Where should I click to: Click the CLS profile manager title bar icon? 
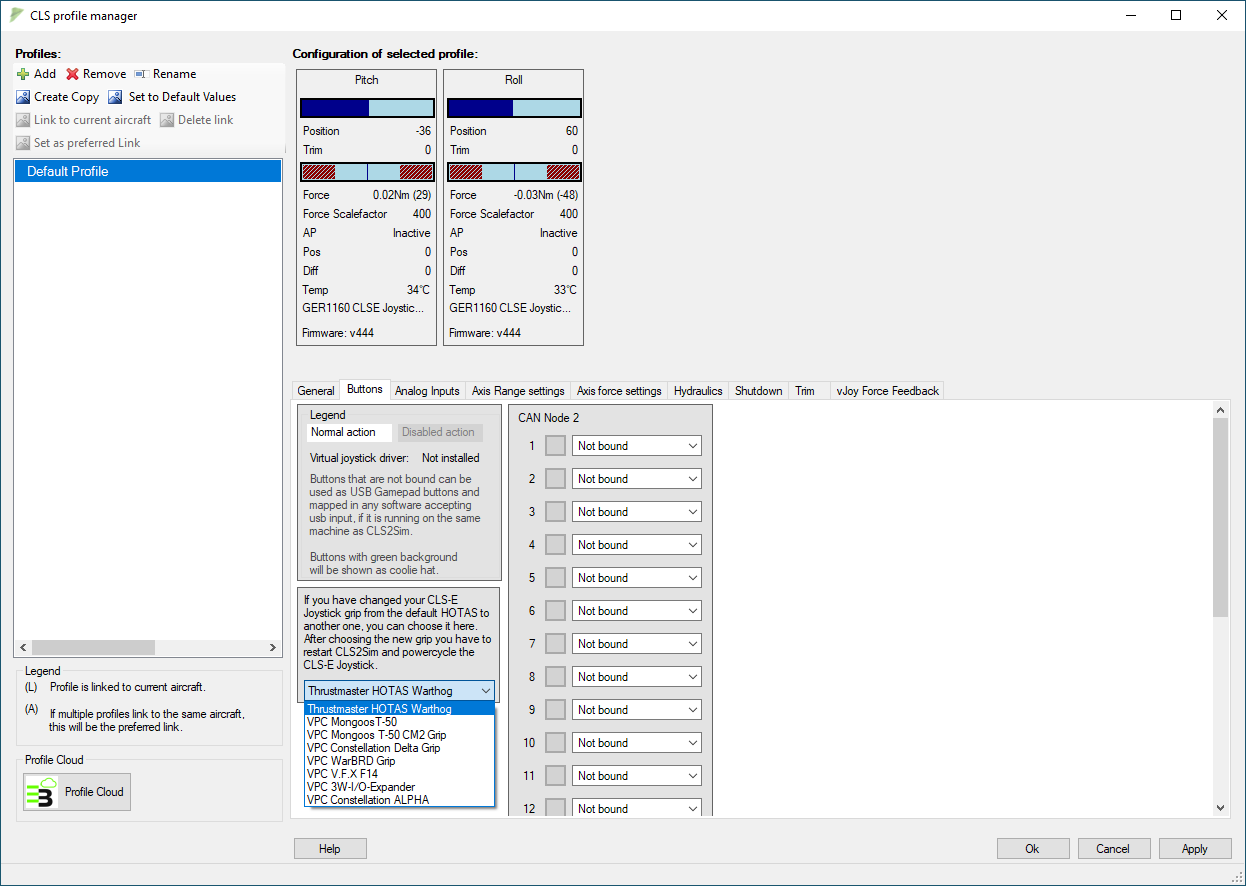(x=17, y=15)
